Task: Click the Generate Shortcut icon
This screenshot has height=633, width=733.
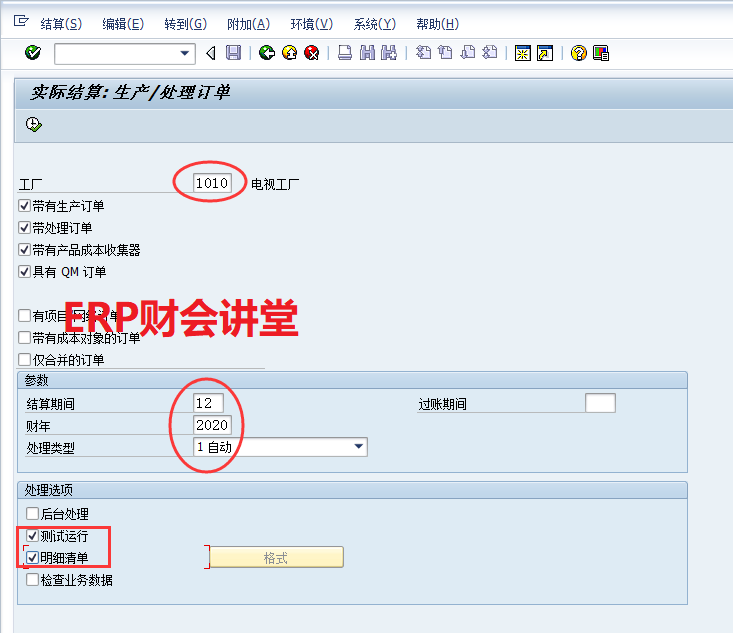Action: (545, 53)
